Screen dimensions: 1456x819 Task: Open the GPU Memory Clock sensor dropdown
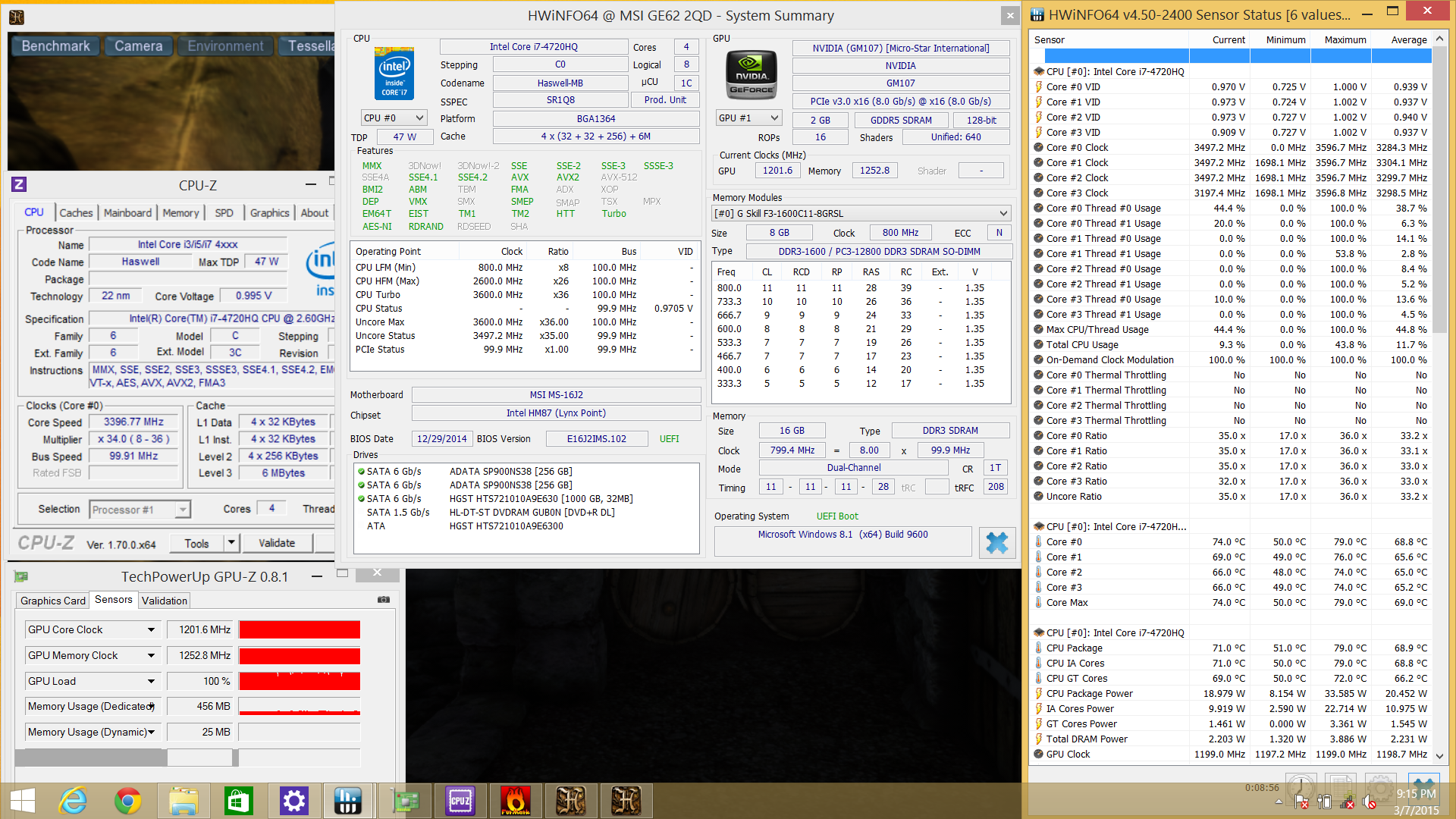tap(151, 656)
